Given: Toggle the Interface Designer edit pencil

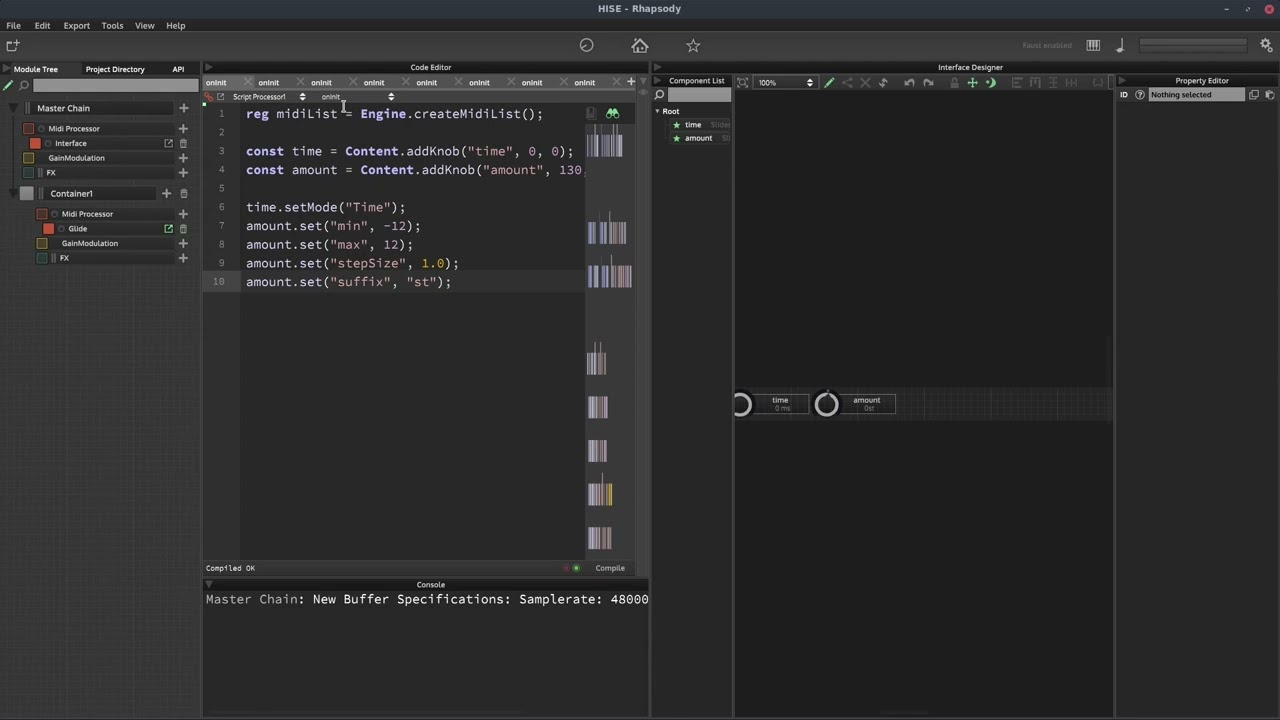Looking at the screenshot, I should (829, 82).
